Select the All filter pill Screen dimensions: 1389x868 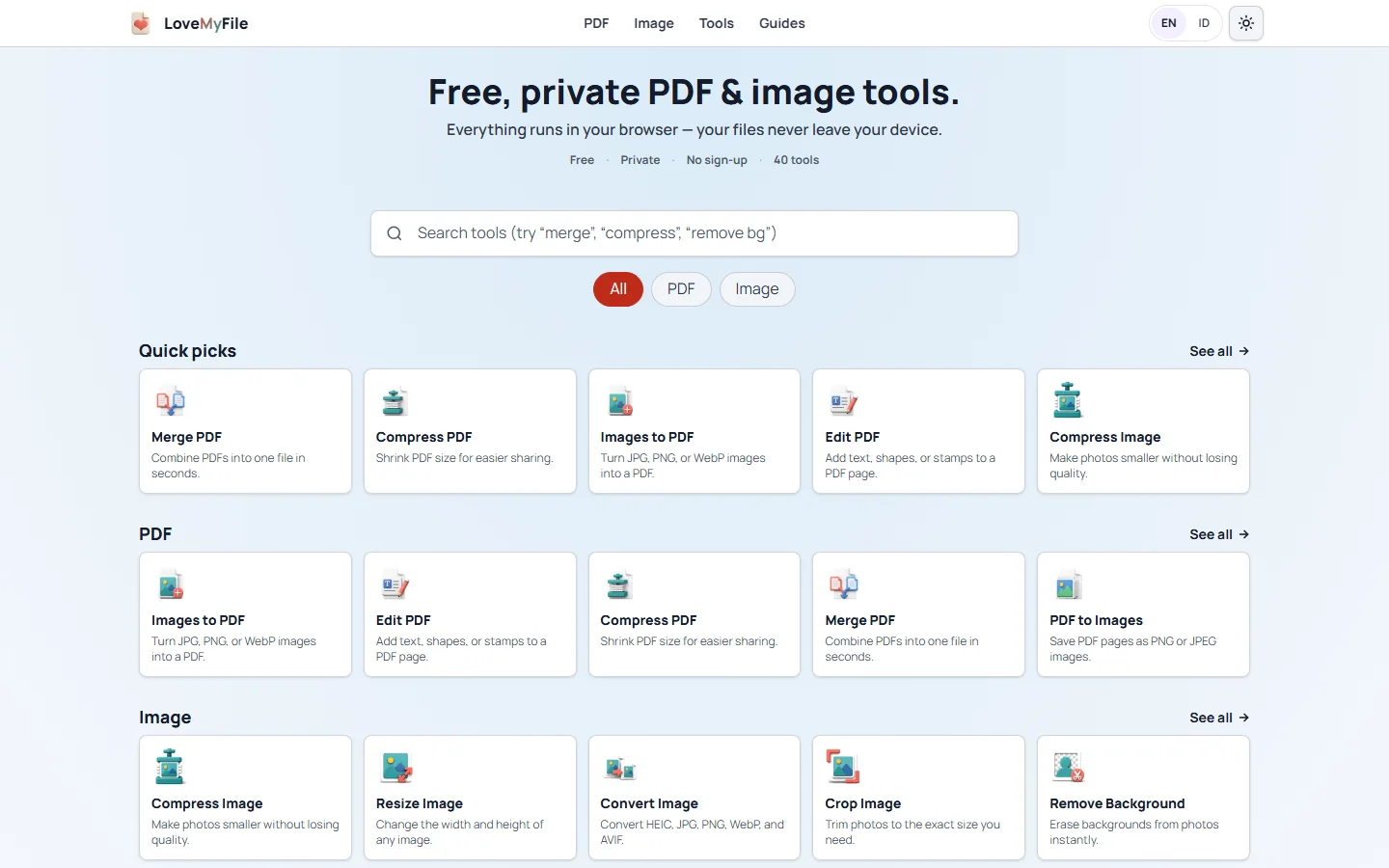(618, 289)
